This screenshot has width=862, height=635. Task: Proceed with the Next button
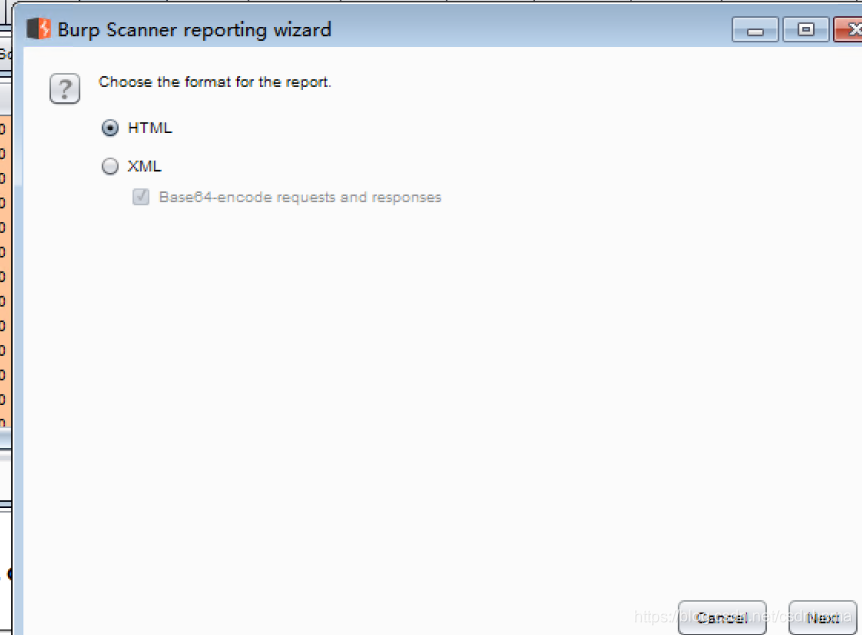(x=822, y=617)
